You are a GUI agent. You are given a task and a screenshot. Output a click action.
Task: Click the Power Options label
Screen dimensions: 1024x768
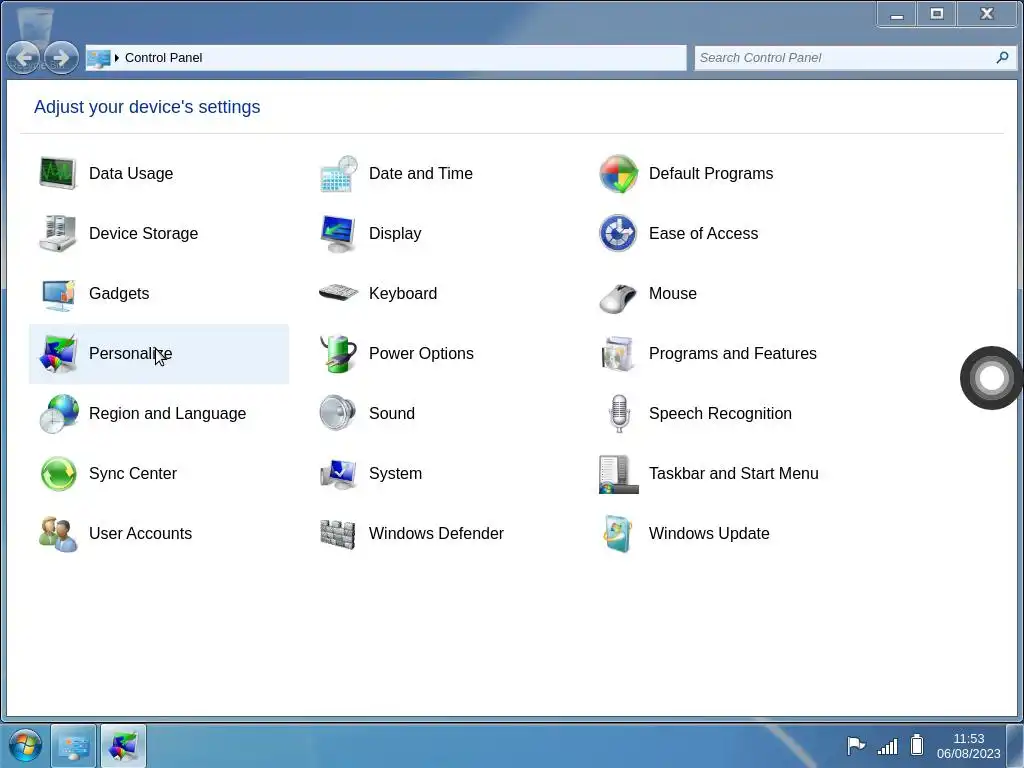(421, 354)
